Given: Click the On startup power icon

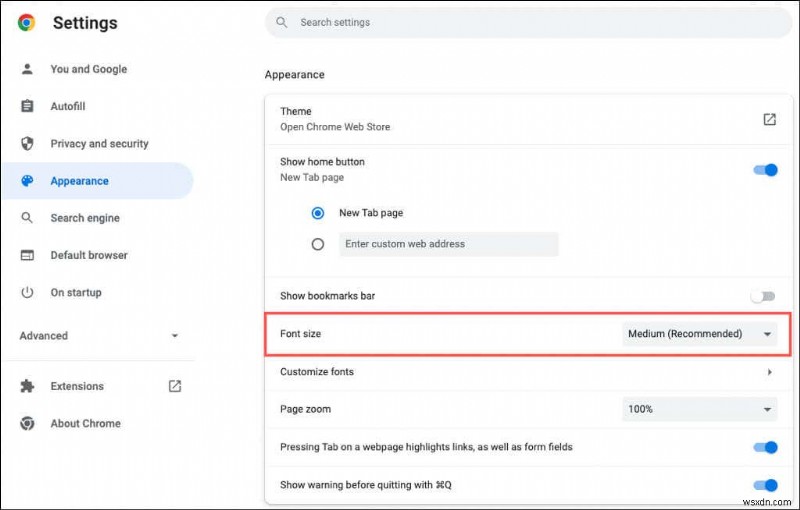Looking at the screenshot, I should (27, 292).
